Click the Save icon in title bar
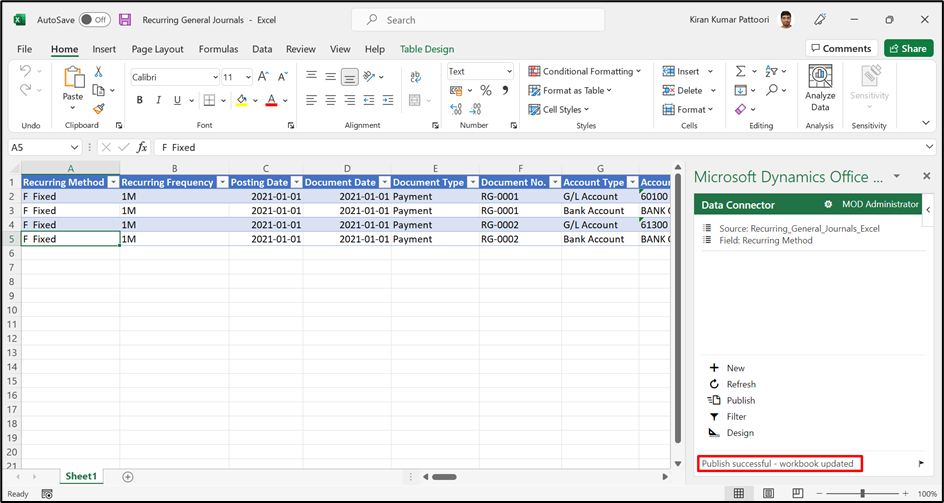 point(125,20)
